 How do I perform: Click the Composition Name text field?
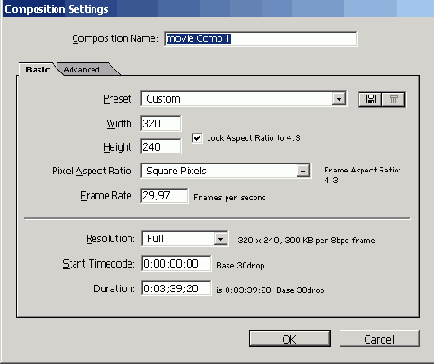point(261,39)
